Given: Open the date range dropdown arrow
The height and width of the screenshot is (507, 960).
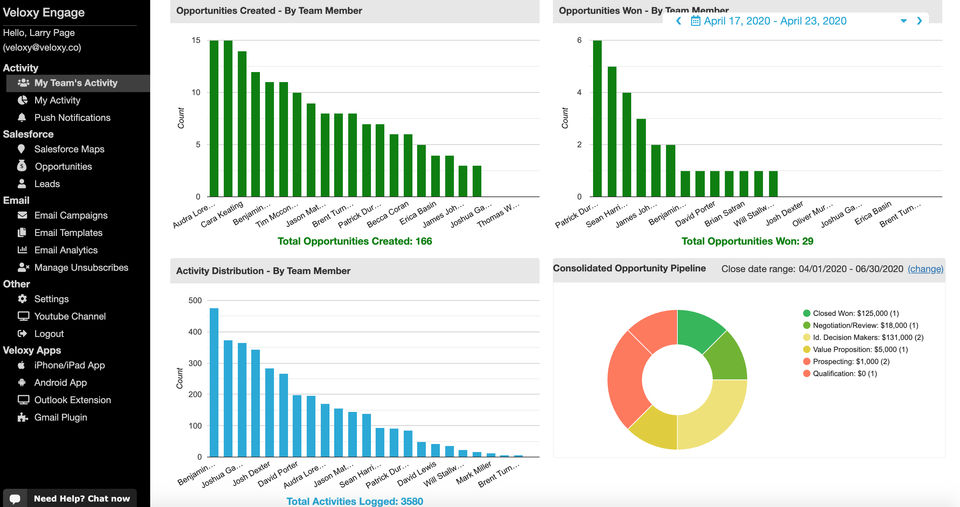Looking at the screenshot, I should (903, 21).
